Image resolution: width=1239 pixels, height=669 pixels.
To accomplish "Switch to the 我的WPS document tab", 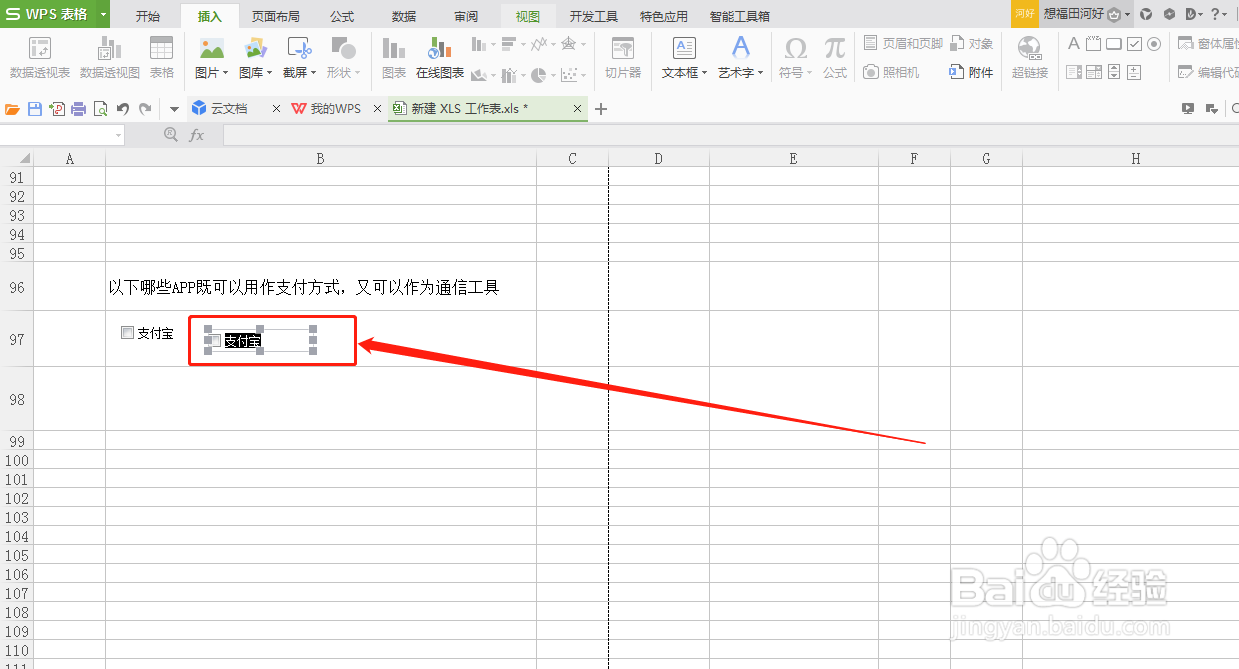I will pos(326,109).
